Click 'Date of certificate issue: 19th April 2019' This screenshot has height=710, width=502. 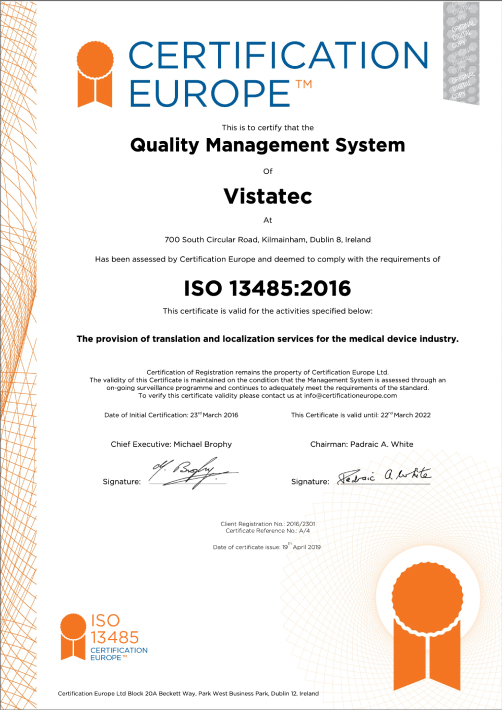(267, 547)
